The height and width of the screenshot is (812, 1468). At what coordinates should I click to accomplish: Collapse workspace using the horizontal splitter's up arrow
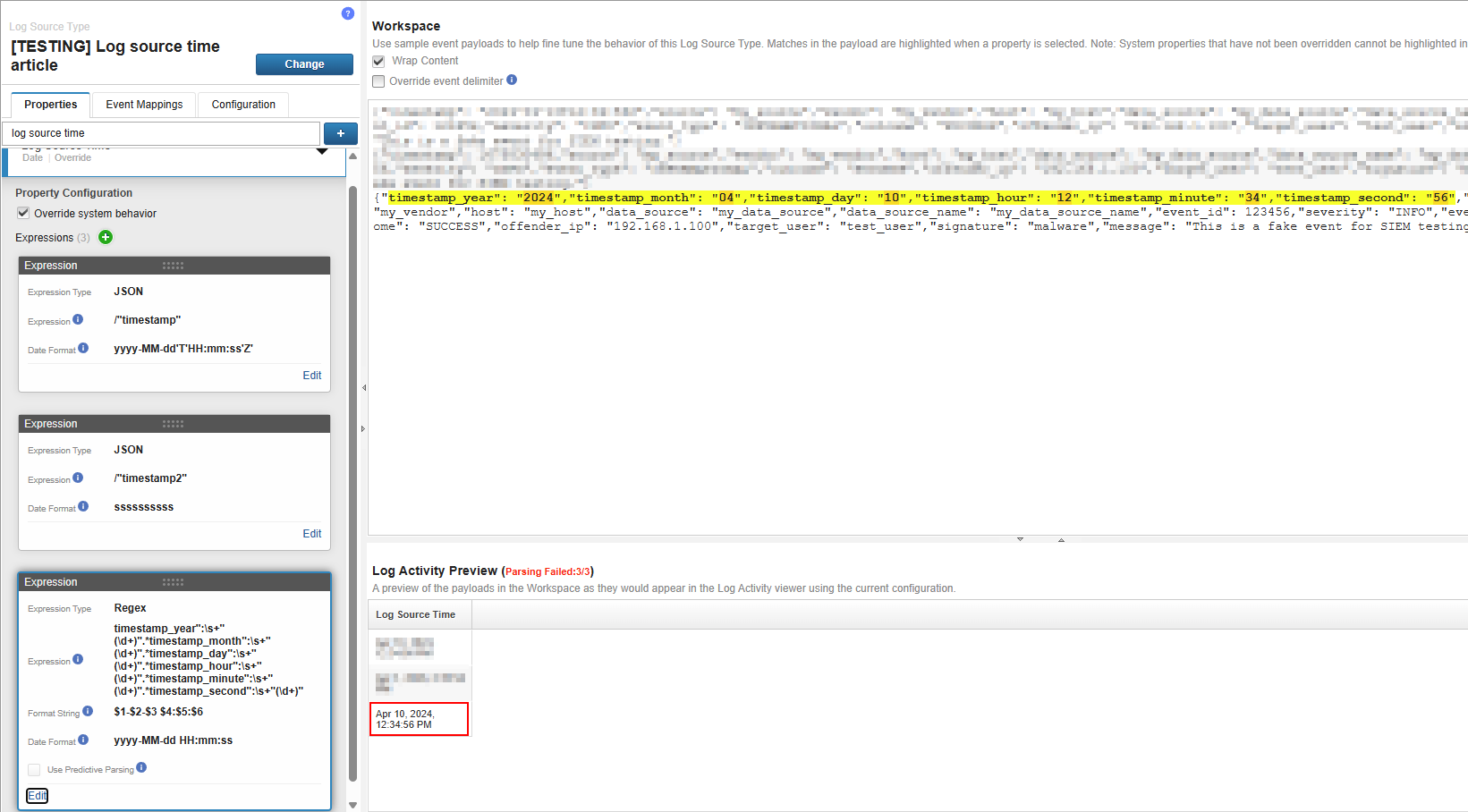[1061, 540]
